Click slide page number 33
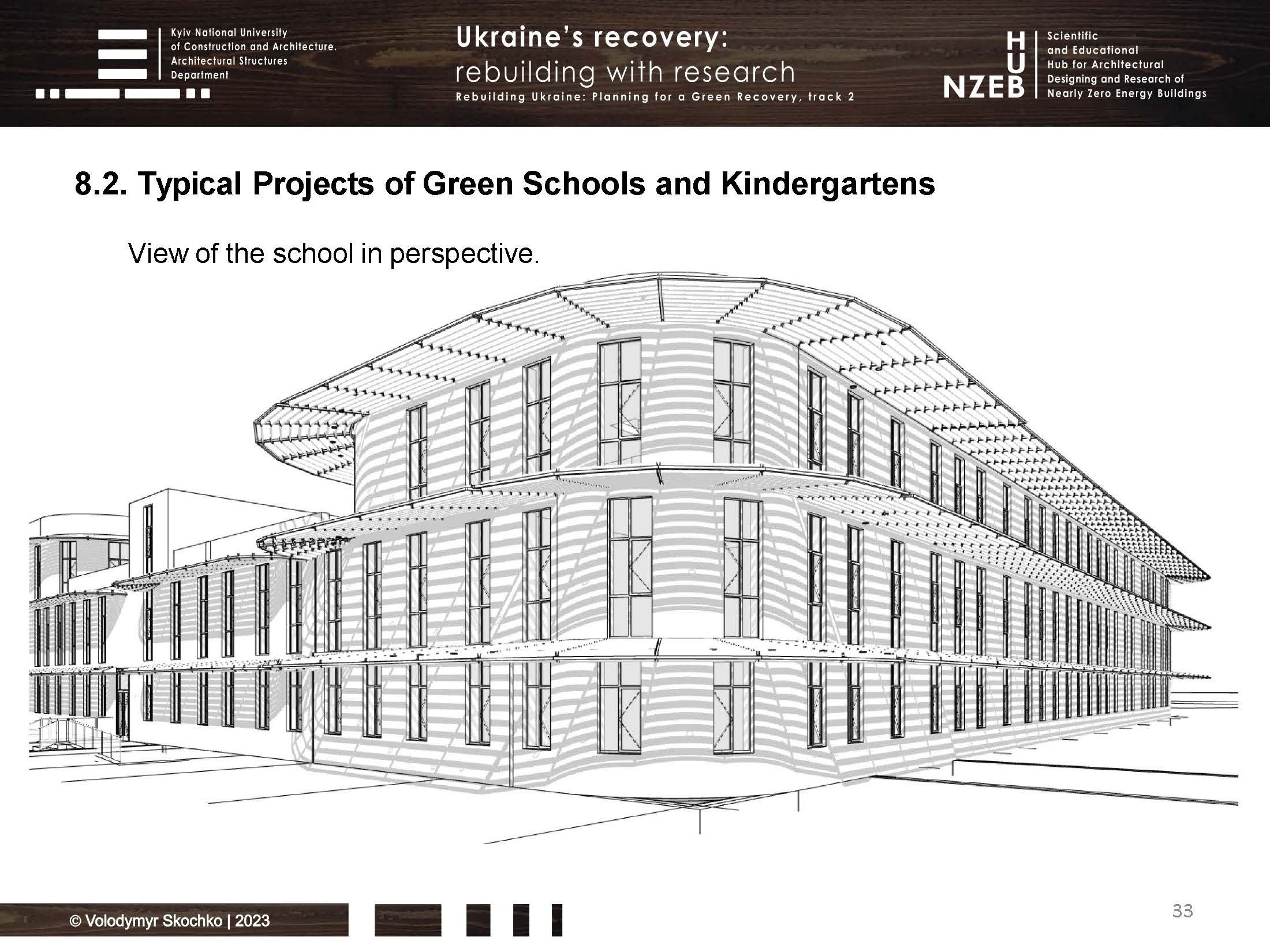1270x952 pixels. coord(1182,910)
